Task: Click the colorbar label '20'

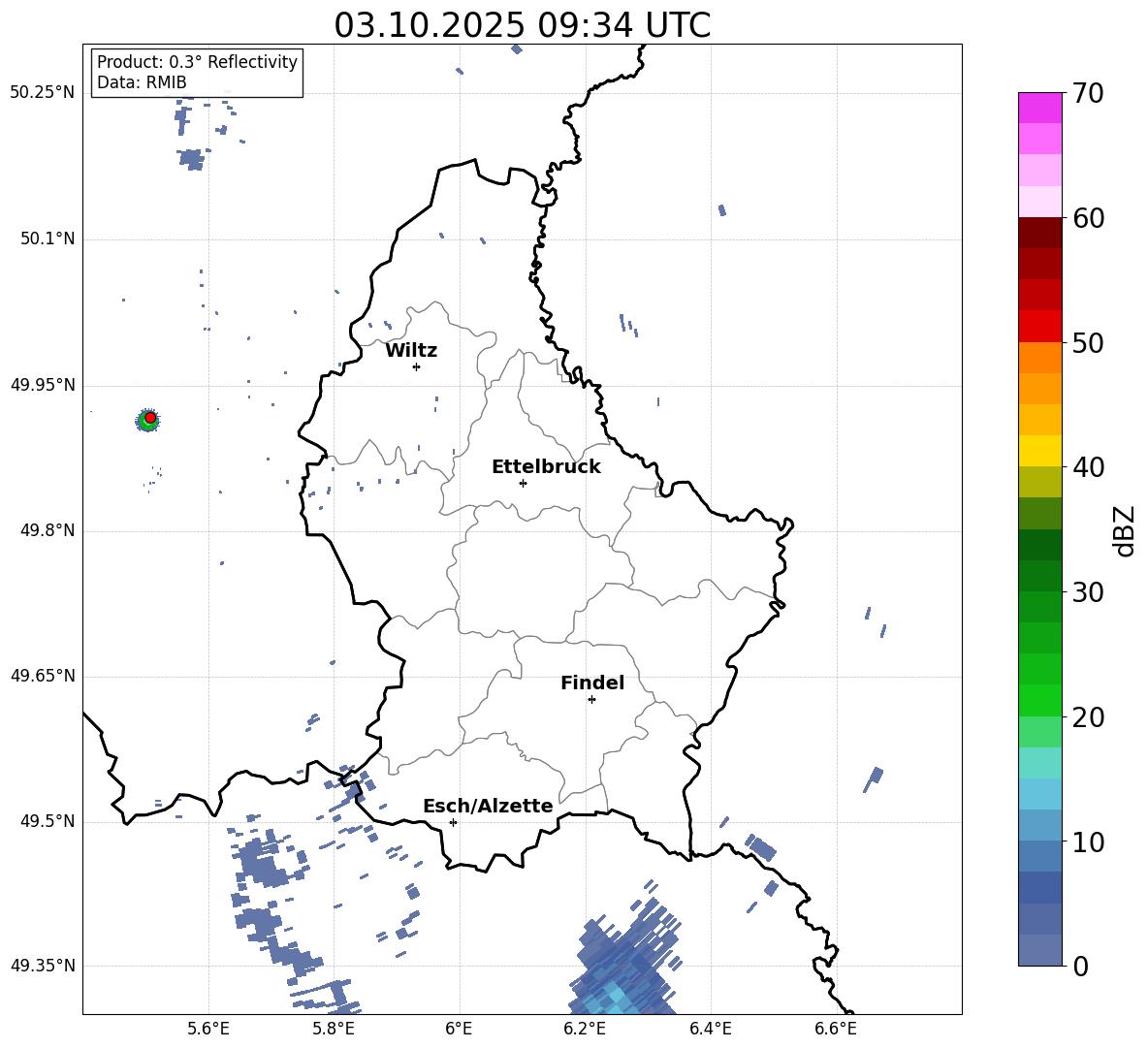Action: 1088,717
